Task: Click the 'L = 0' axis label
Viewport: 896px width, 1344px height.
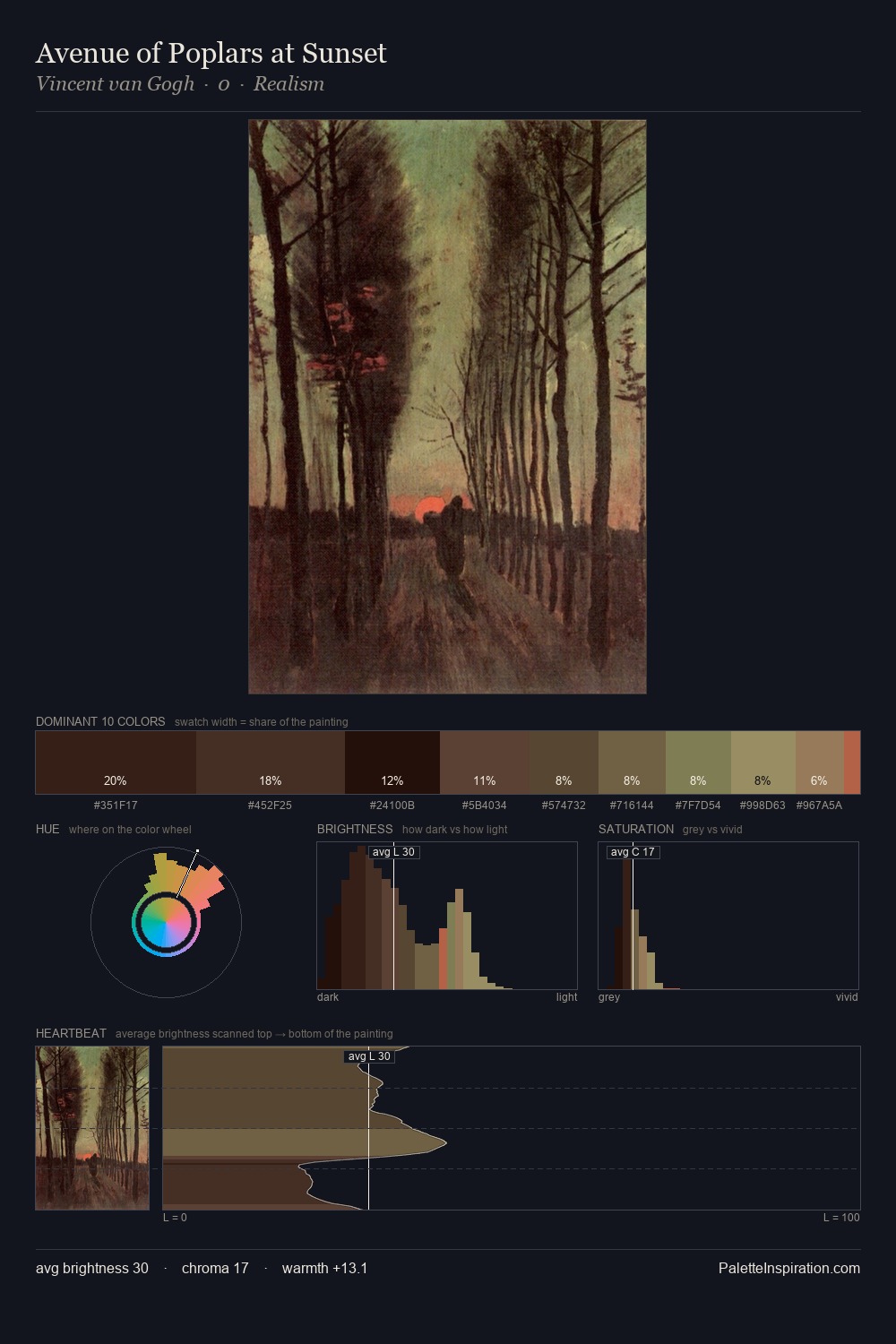Action: click(x=175, y=1218)
